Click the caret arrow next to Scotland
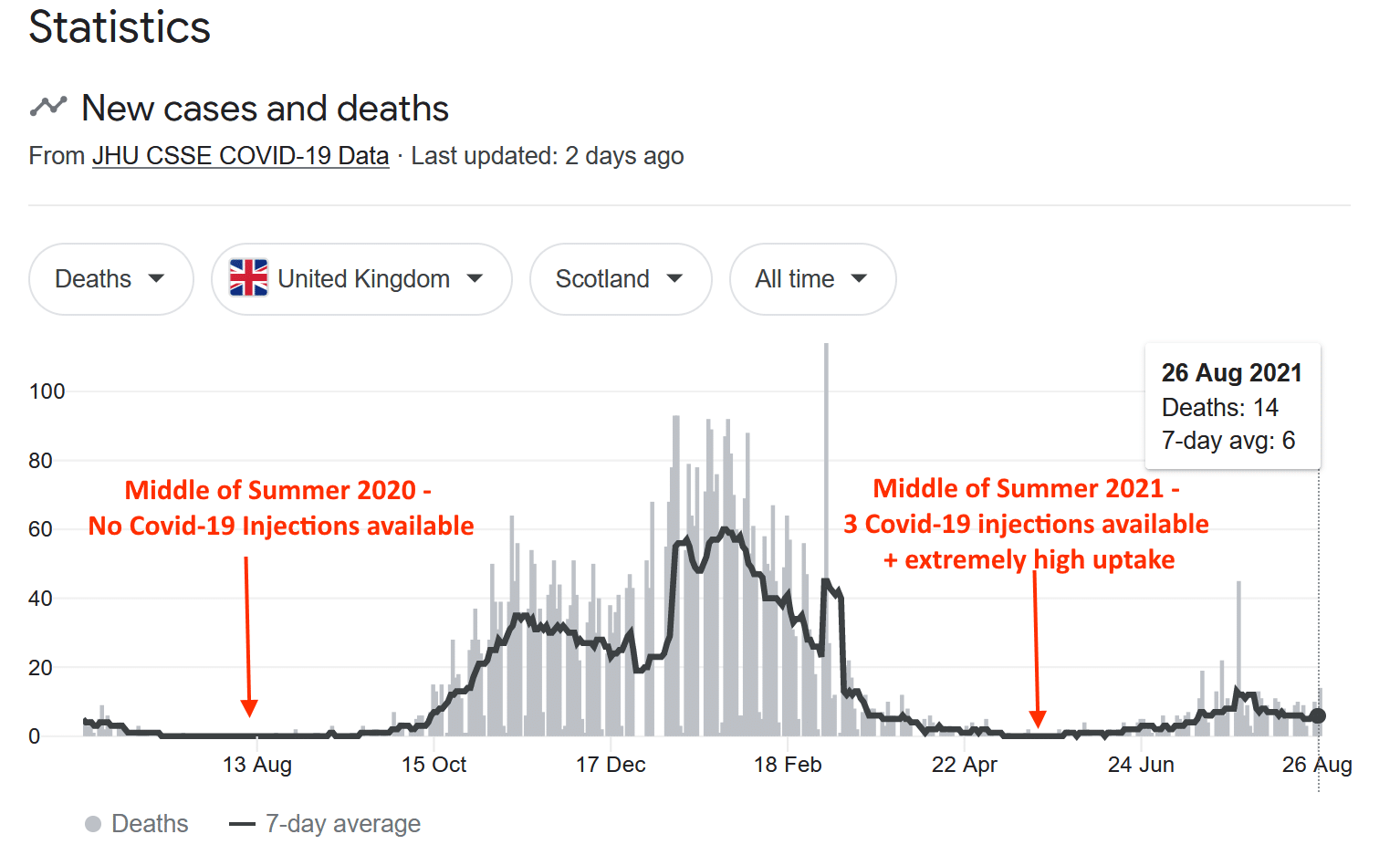Viewport: 1400px width, 855px height. [x=674, y=278]
